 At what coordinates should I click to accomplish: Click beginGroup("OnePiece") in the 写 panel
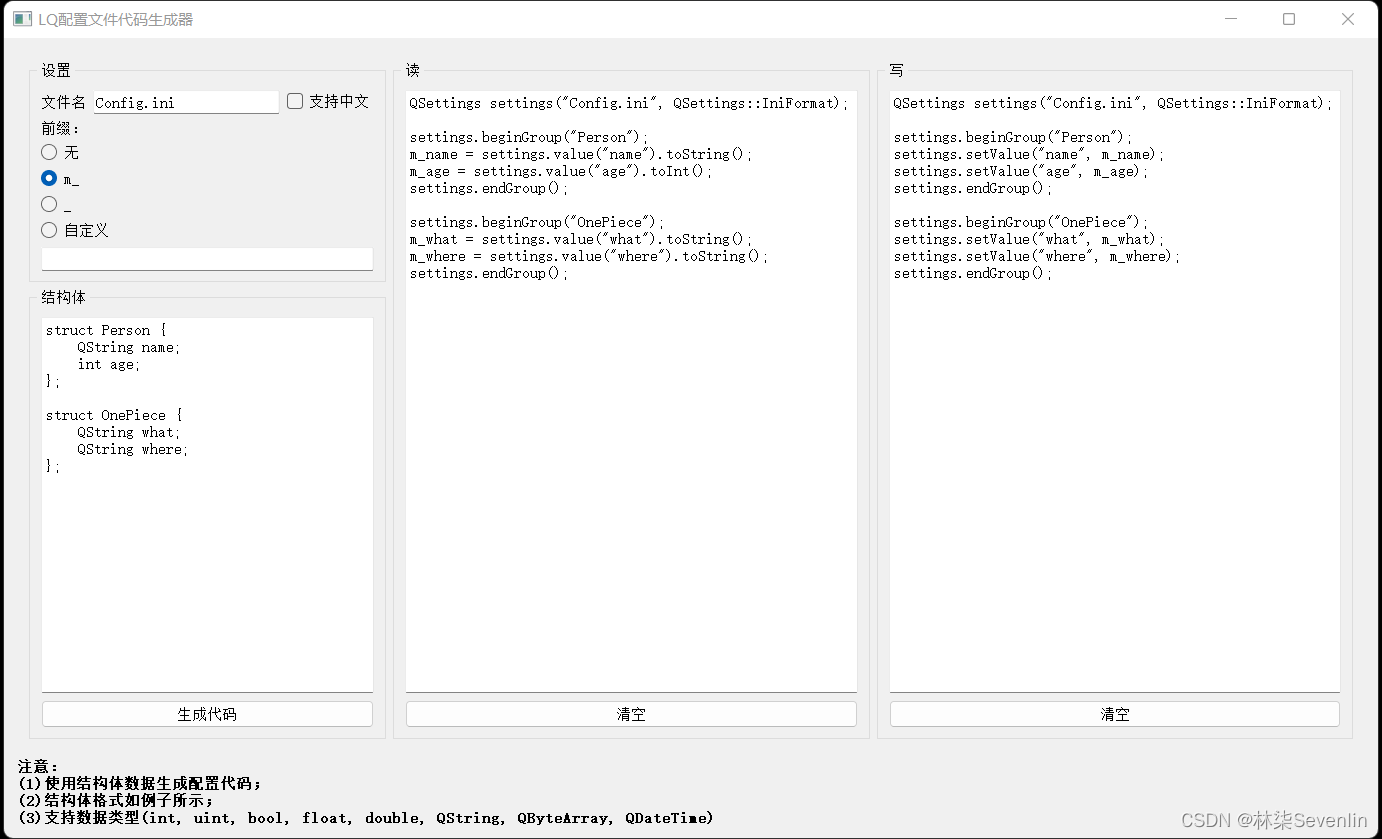[x=1021, y=222]
